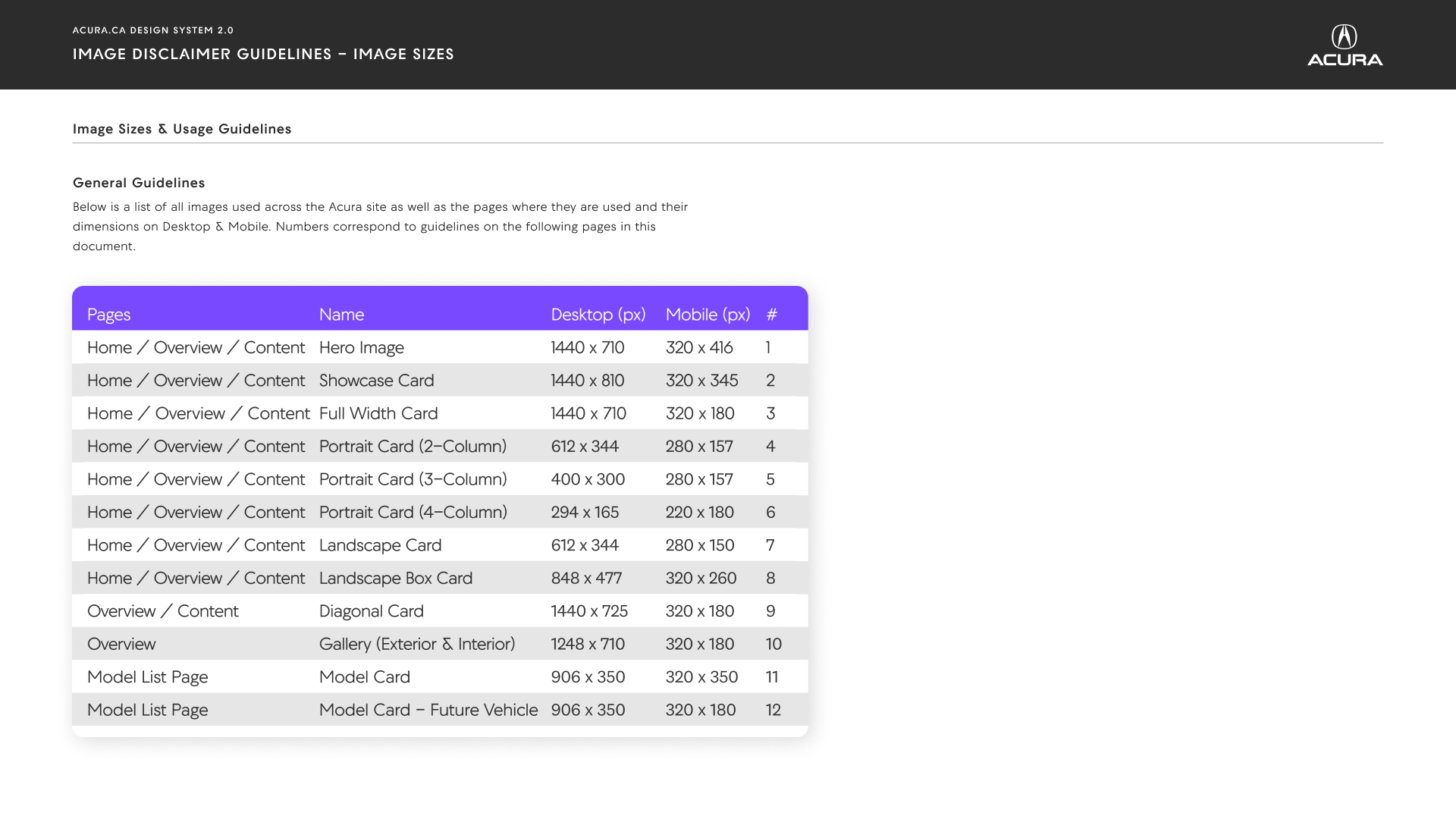Image resolution: width=1456 pixels, height=819 pixels.
Task: Select 'Portrait Card (4–Column)' cell
Action: pyautogui.click(x=413, y=513)
